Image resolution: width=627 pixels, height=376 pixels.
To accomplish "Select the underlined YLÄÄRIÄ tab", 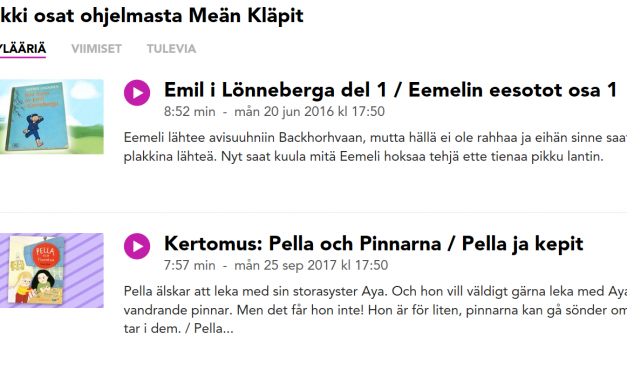I will pos(23,49).
